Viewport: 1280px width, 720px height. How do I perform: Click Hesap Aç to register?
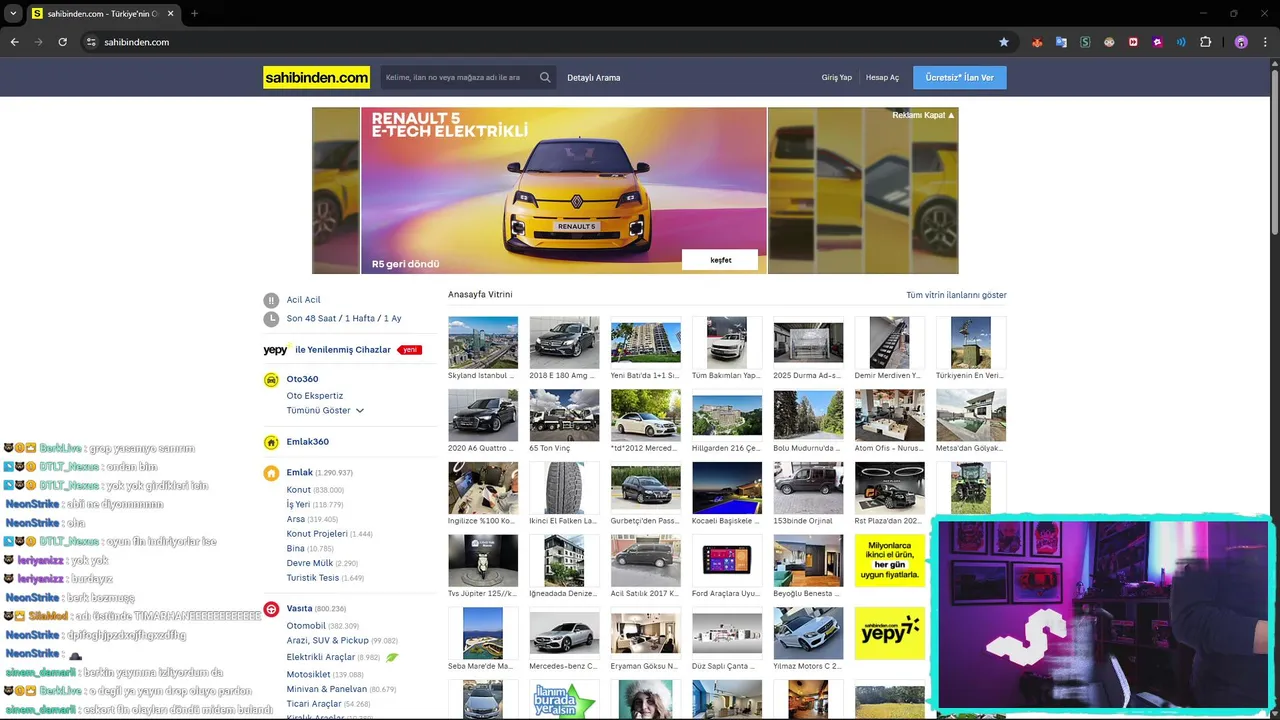[882, 77]
